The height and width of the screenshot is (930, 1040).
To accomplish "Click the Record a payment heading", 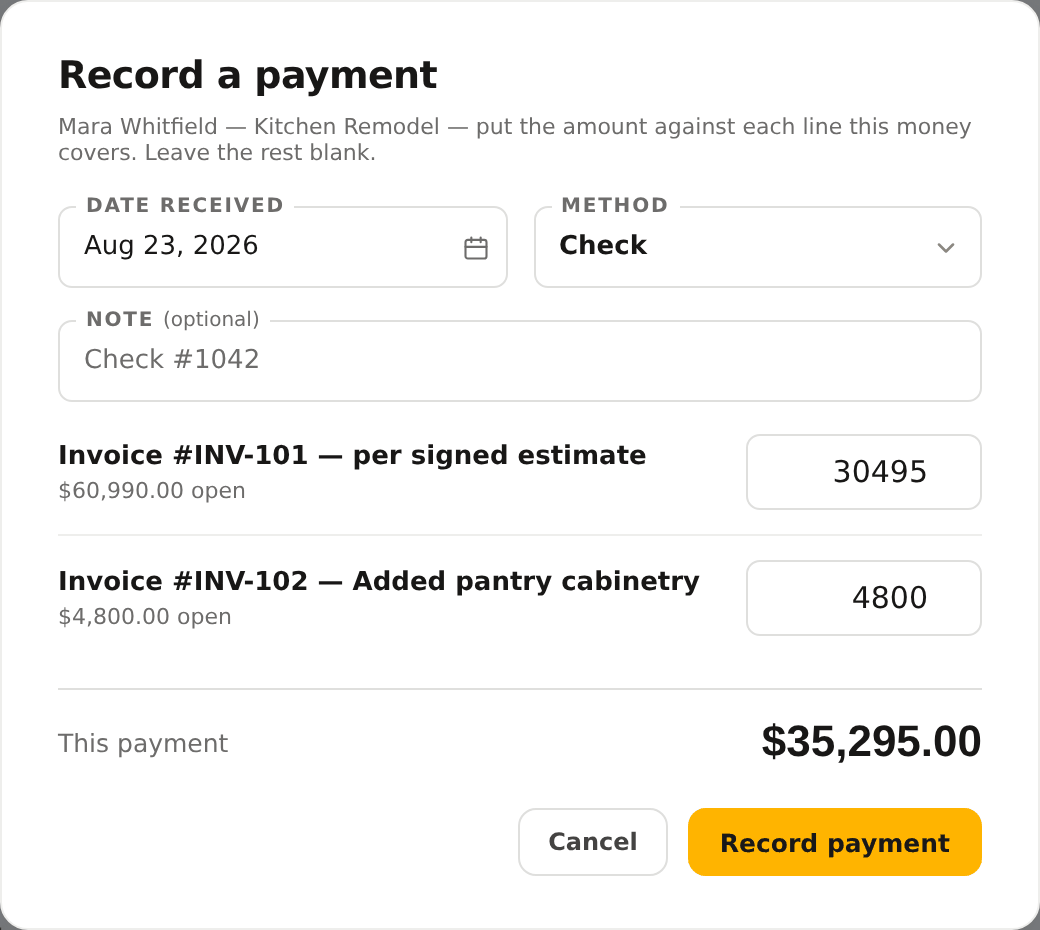I will coord(247,75).
